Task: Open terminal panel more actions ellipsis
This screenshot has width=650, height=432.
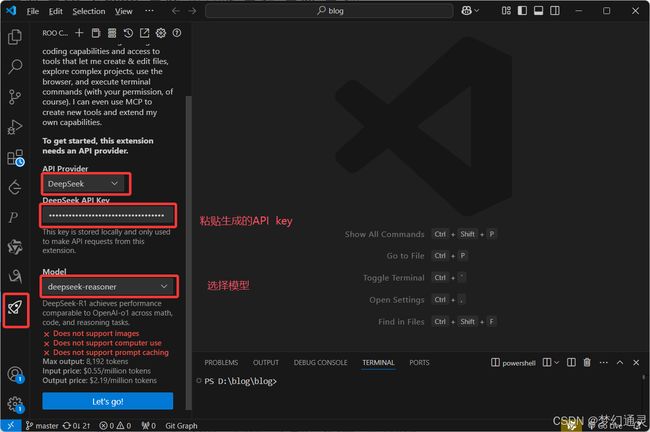Action: (604, 362)
